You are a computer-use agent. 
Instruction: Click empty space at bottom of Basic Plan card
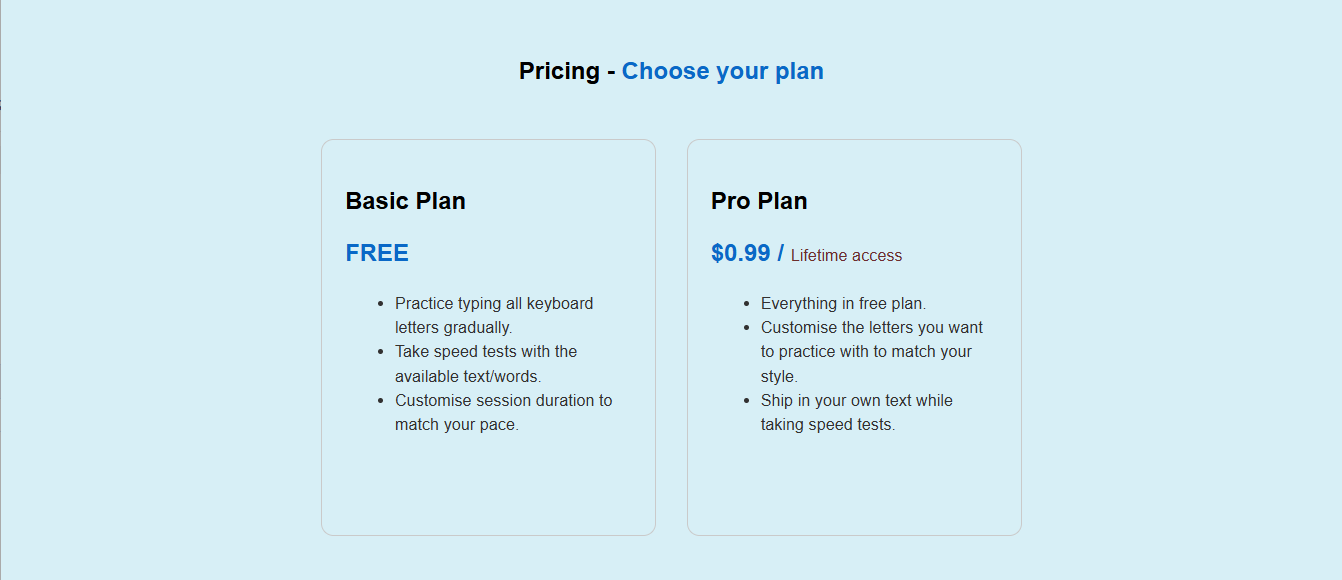(x=488, y=490)
